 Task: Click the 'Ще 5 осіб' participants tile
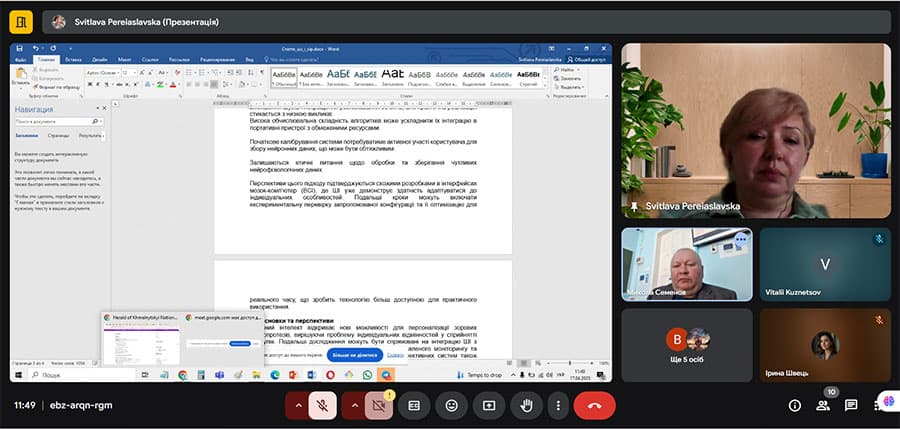(686, 344)
